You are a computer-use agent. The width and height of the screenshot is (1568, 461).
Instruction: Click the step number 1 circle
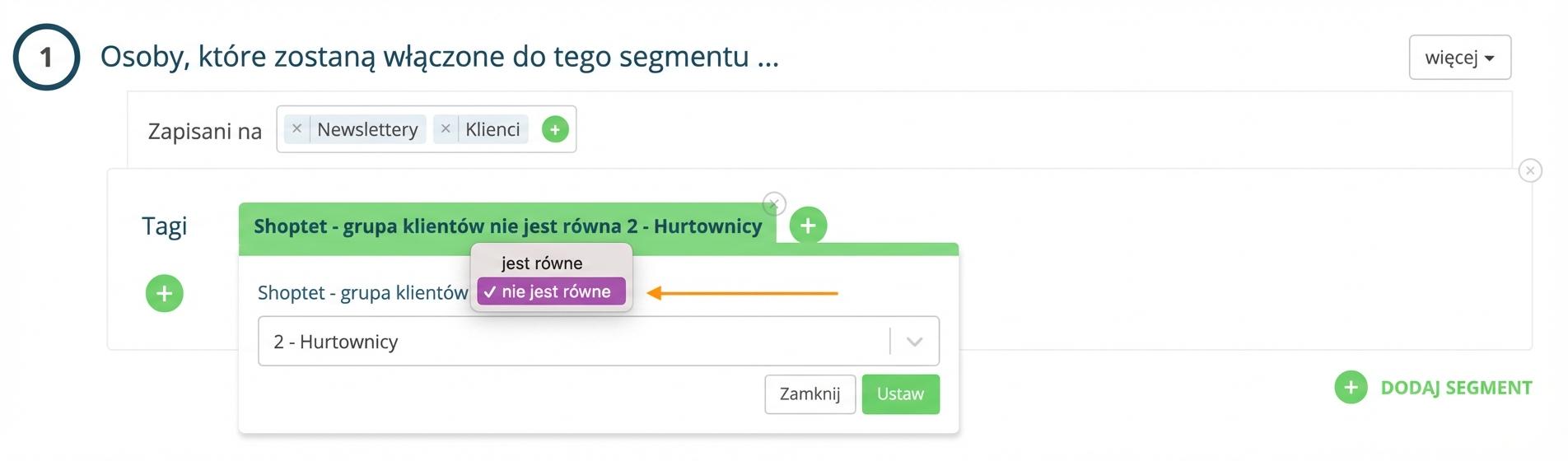pyautogui.click(x=46, y=57)
